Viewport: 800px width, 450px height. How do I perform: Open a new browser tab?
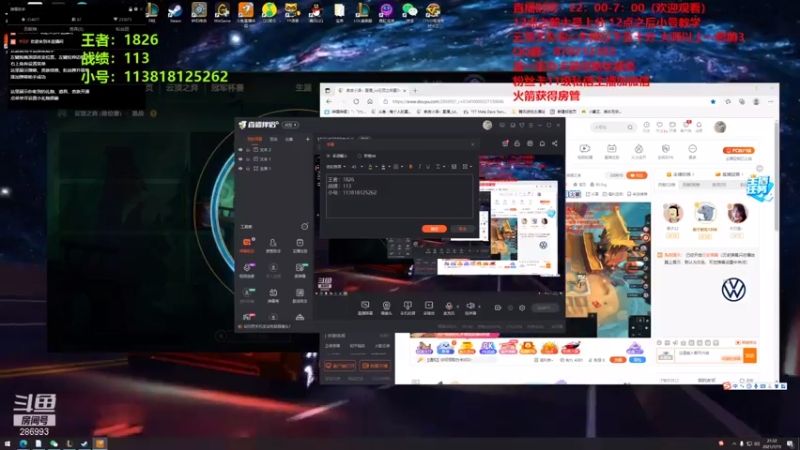click(415, 90)
